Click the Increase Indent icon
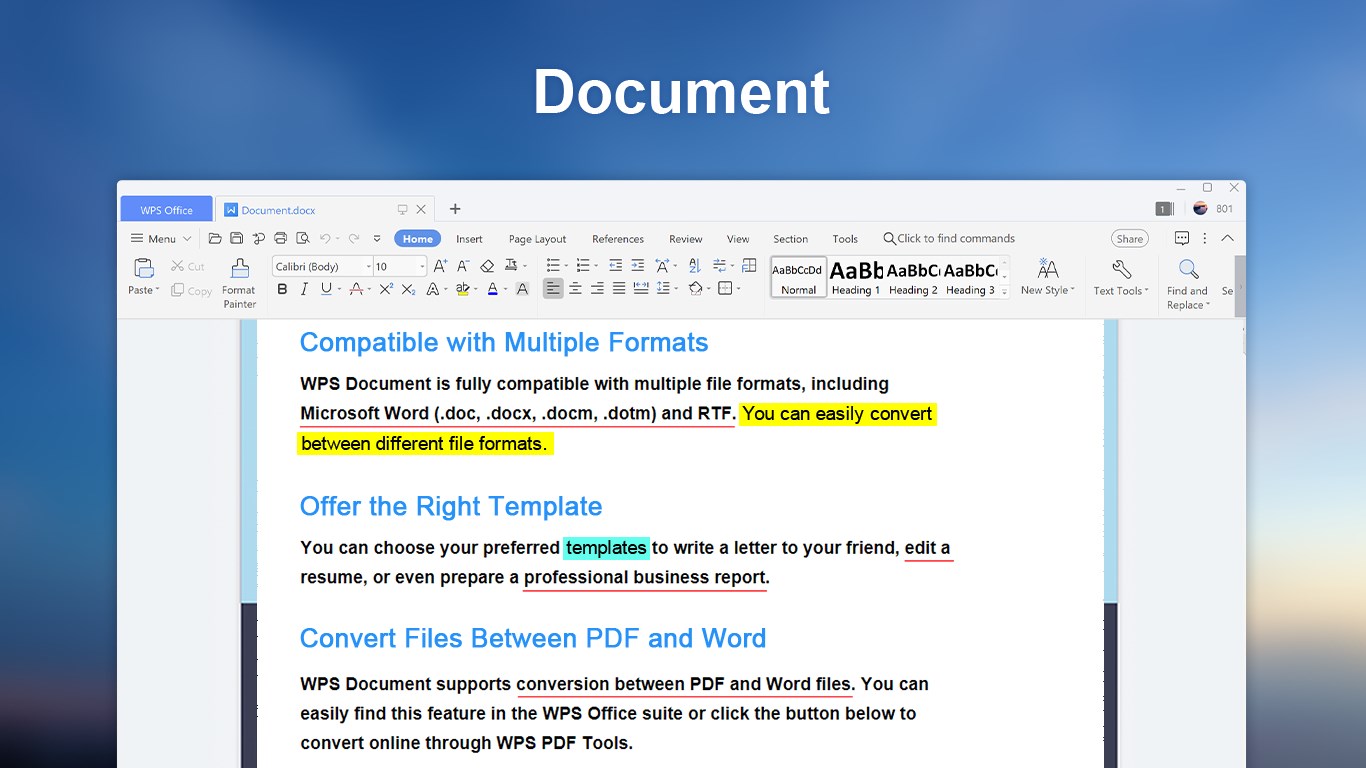Screen dimensions: 1366x768 pyautogui.click(x=637, y=265)
